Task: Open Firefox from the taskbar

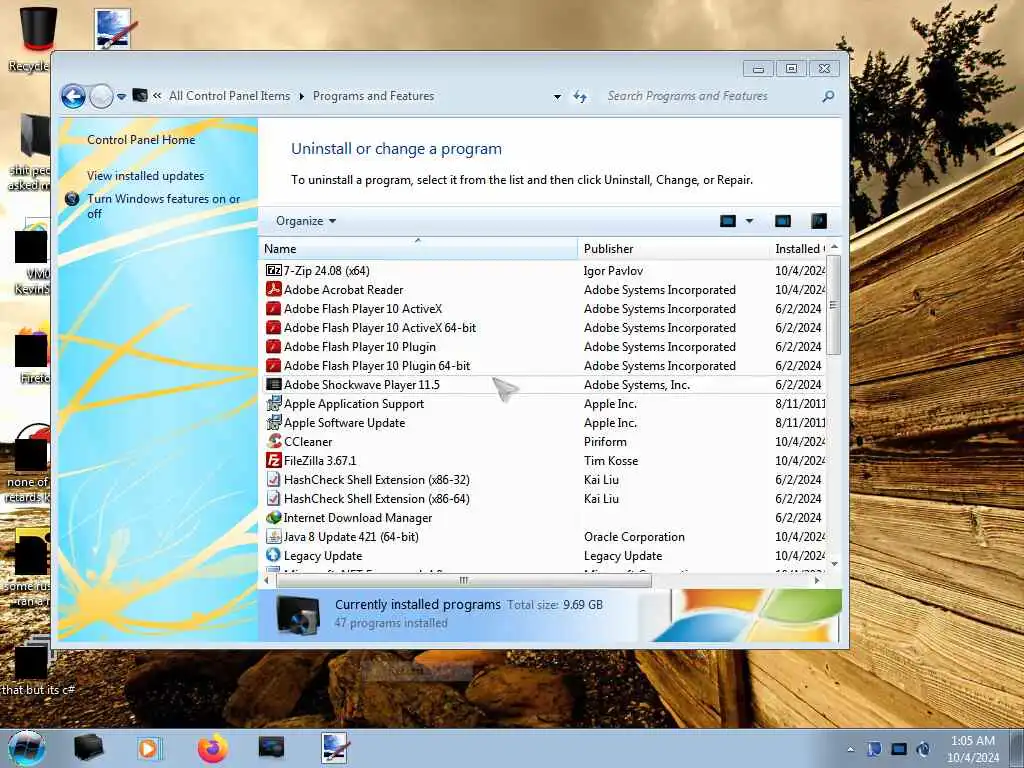Action: coord(213,748)
